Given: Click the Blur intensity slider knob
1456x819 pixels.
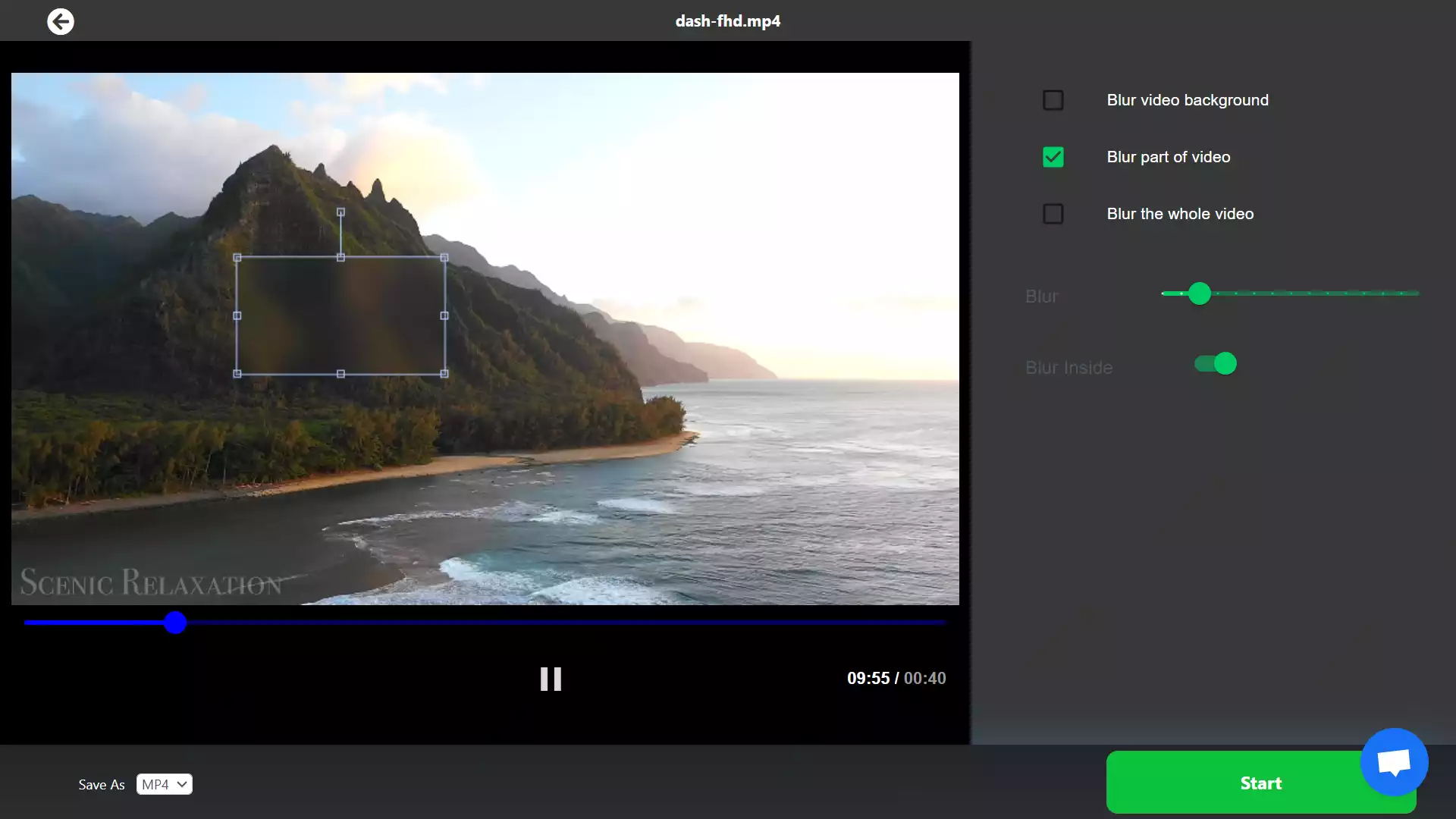Looking at the screenshot, I should tap(1199, 293).
